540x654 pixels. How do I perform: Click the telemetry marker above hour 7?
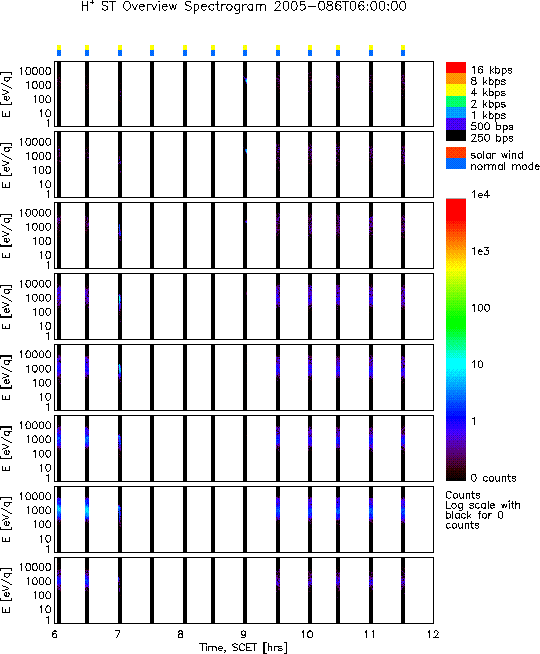click(120, 50)
